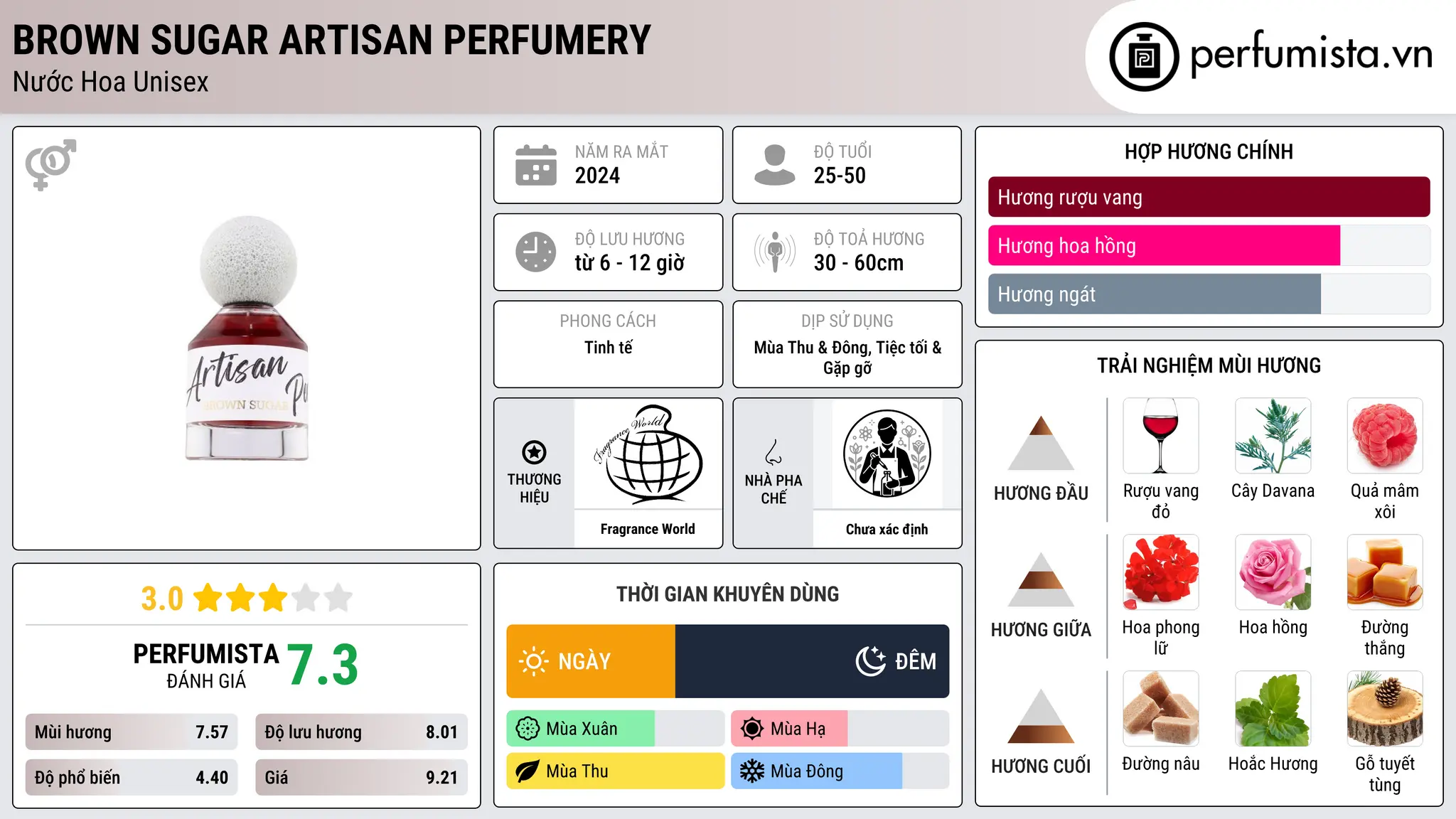Viewport: 1456px width, 819px height.
Task: Select the Hoa phong lữ note image
Action: [1161, 572]
